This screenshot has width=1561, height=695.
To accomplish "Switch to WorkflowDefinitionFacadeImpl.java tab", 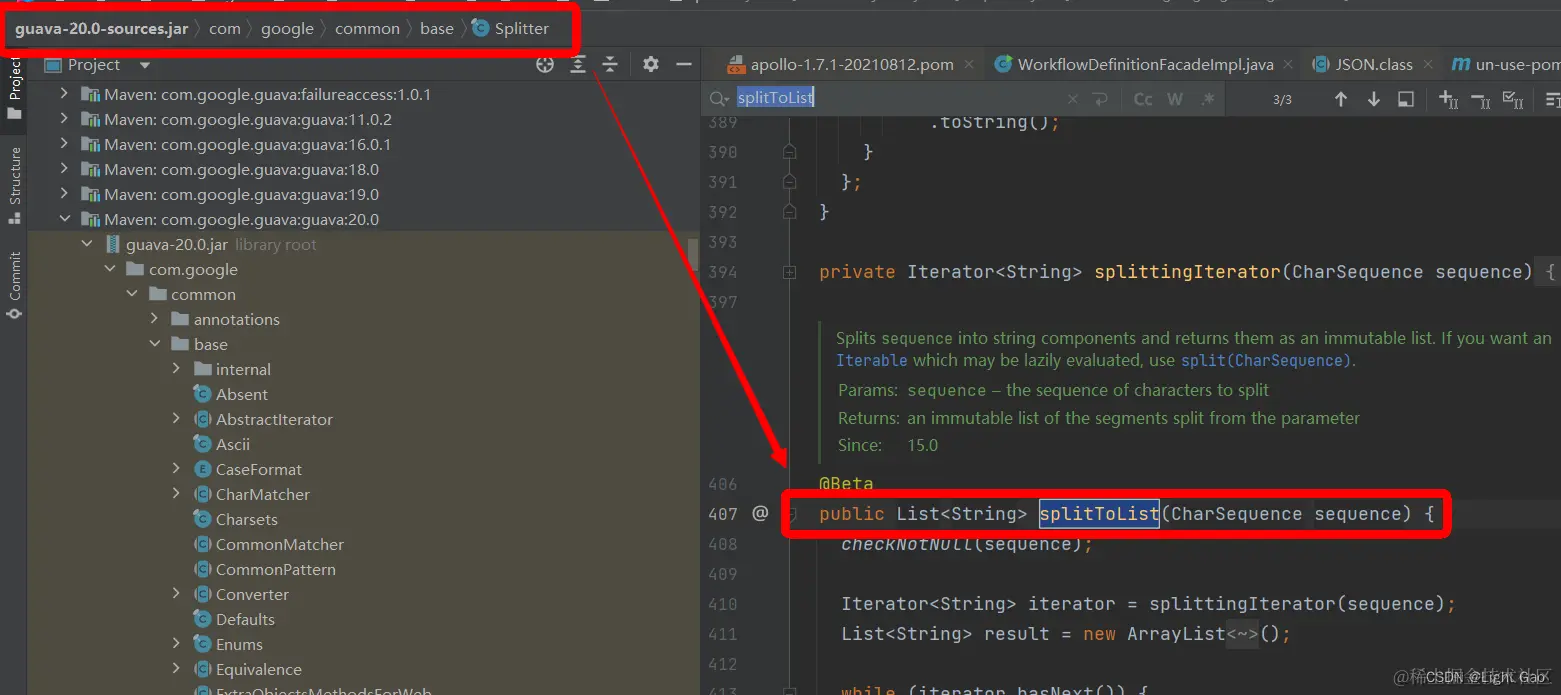I will point(1145,64).
